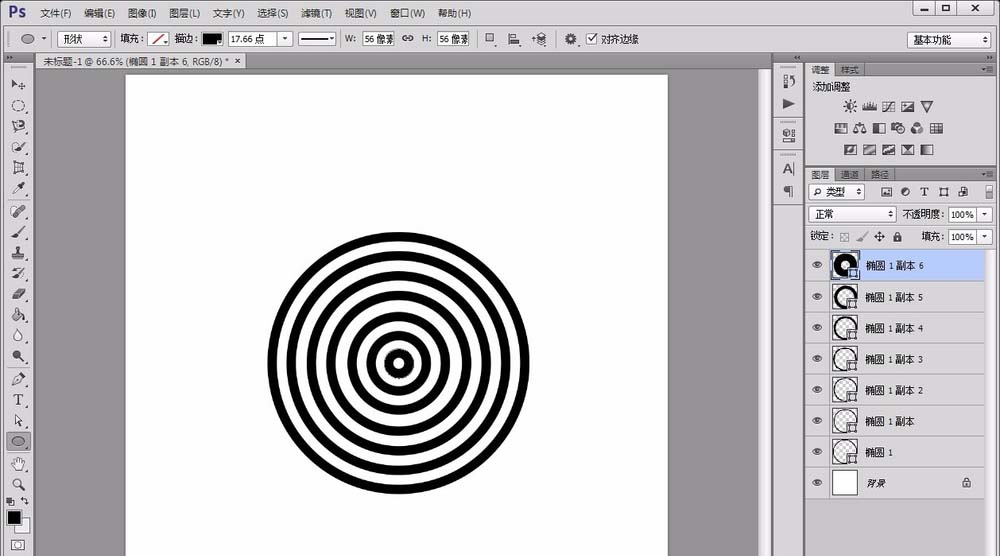Open the 形状 tool mode dropdown
Screen dimensions: 1000x556
click(84, 39)
